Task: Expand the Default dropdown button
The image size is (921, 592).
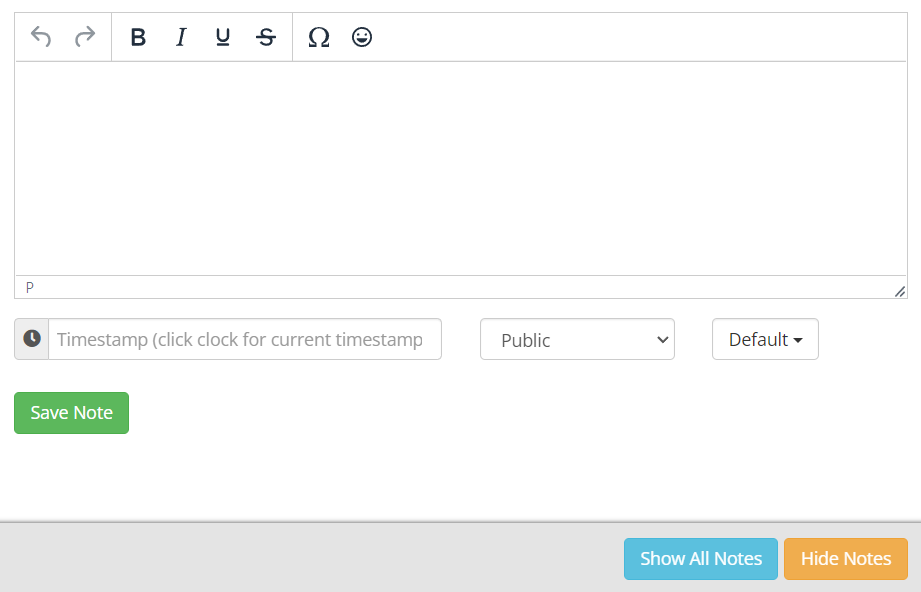Action: click(x=765, y=339)
